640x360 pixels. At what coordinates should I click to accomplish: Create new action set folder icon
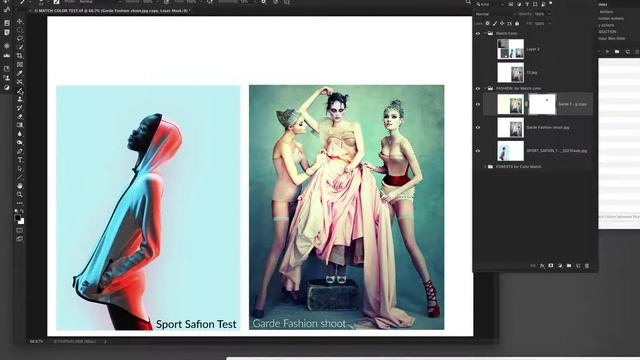click(617, 51)
